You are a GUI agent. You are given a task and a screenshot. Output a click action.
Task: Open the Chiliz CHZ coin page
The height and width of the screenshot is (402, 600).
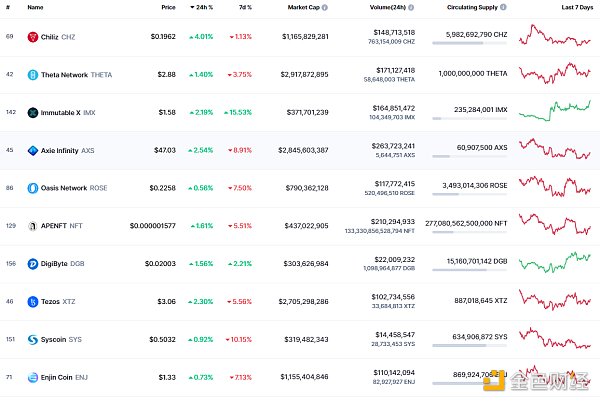[x=58, y=37]
